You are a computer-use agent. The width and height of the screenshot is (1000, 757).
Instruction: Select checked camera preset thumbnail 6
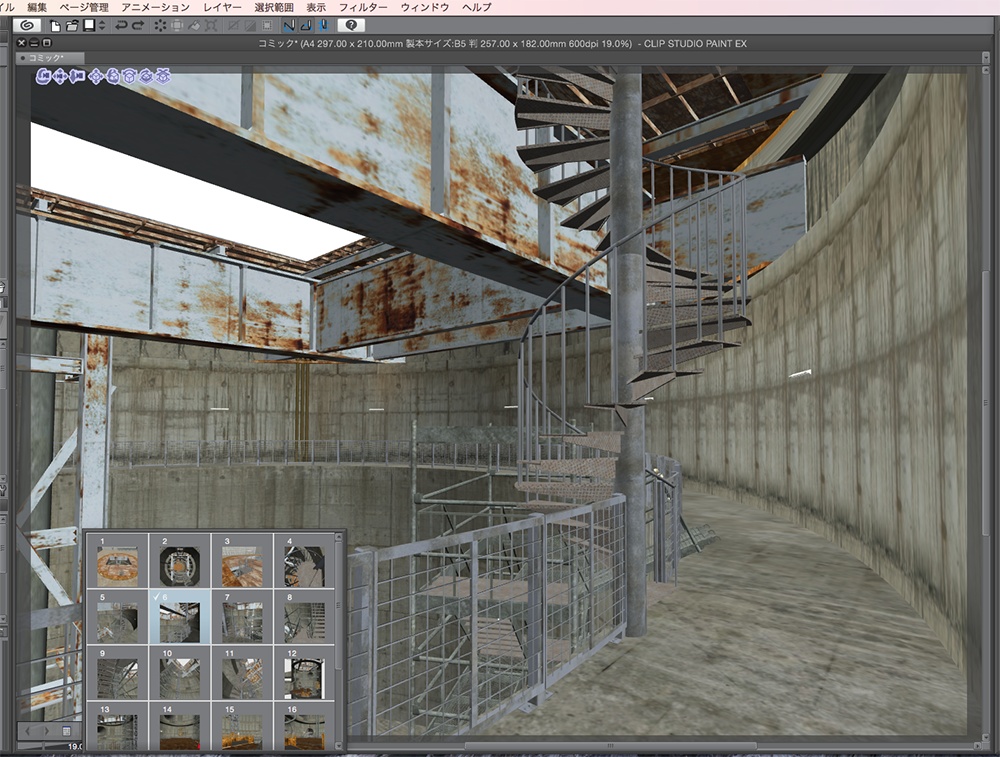point(180,617)
